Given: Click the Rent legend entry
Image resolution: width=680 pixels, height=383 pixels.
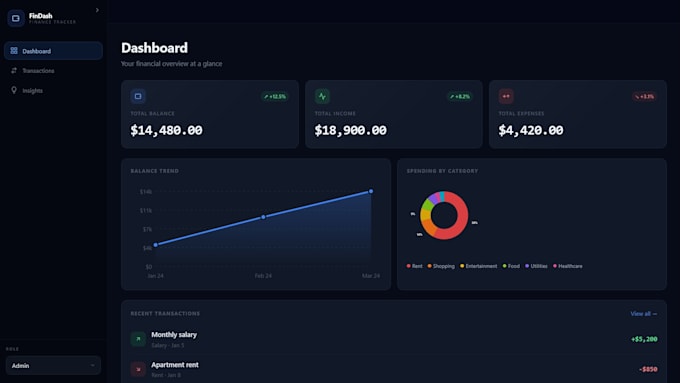Looking at the screenshot, I should click(414, 266).
